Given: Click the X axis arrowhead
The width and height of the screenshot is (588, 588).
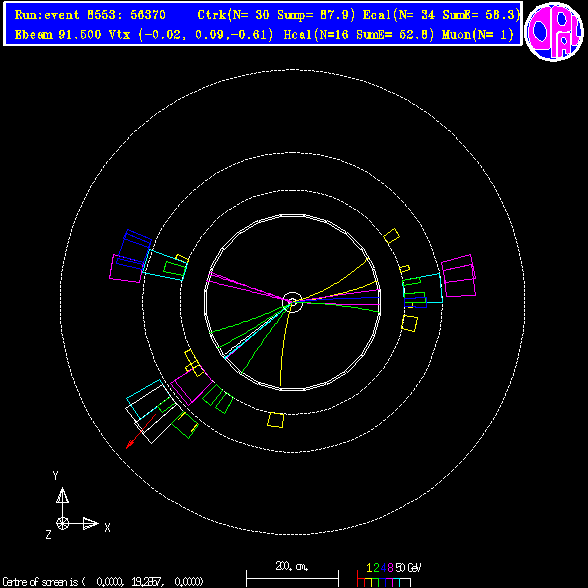Looking at the screenshot, I should tap(90, 524).
